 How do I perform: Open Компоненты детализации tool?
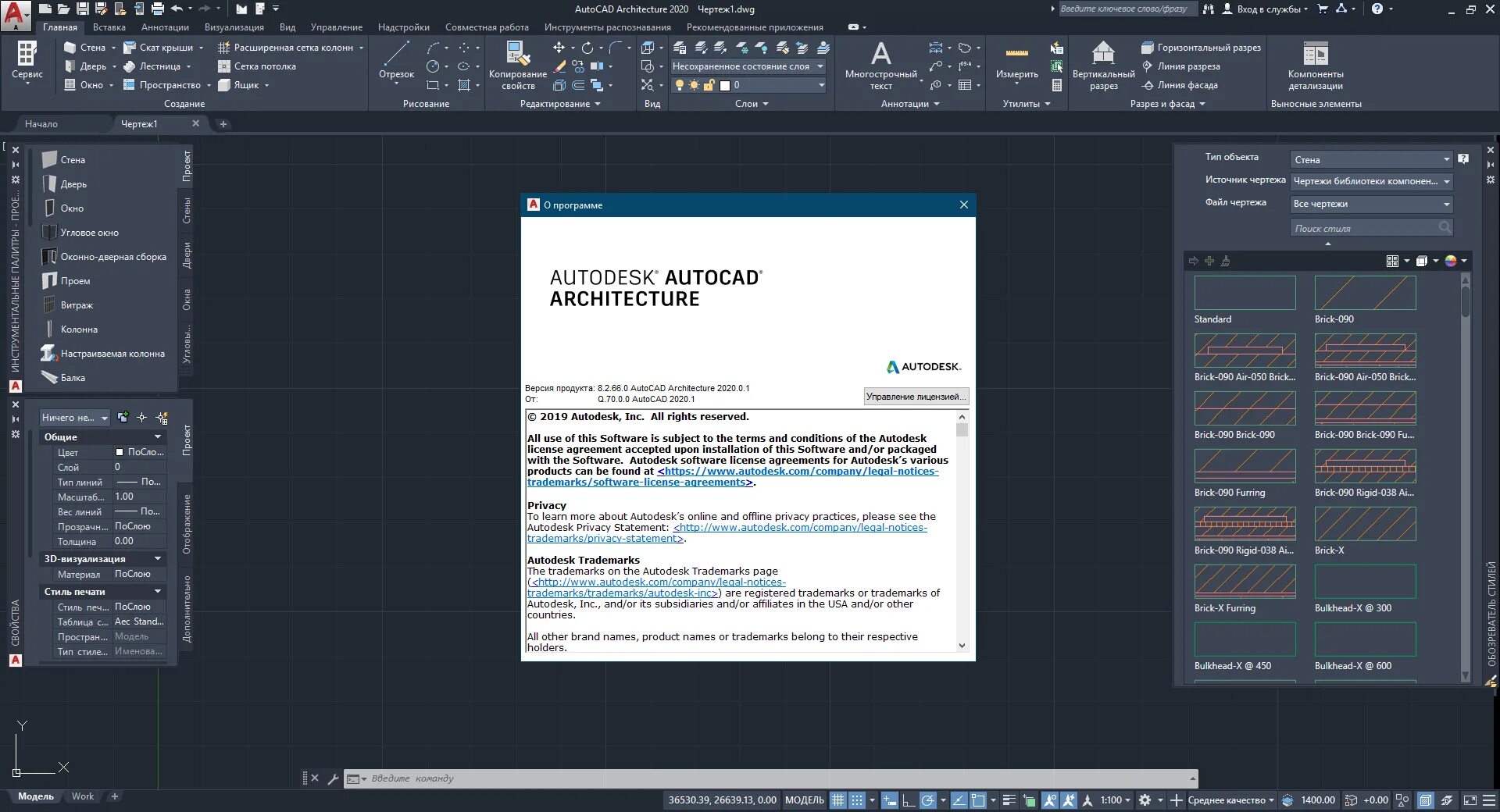coord(1316,66)
